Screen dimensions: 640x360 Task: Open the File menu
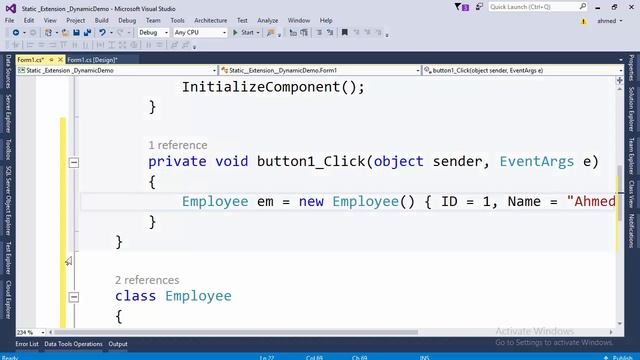[9, 20]
